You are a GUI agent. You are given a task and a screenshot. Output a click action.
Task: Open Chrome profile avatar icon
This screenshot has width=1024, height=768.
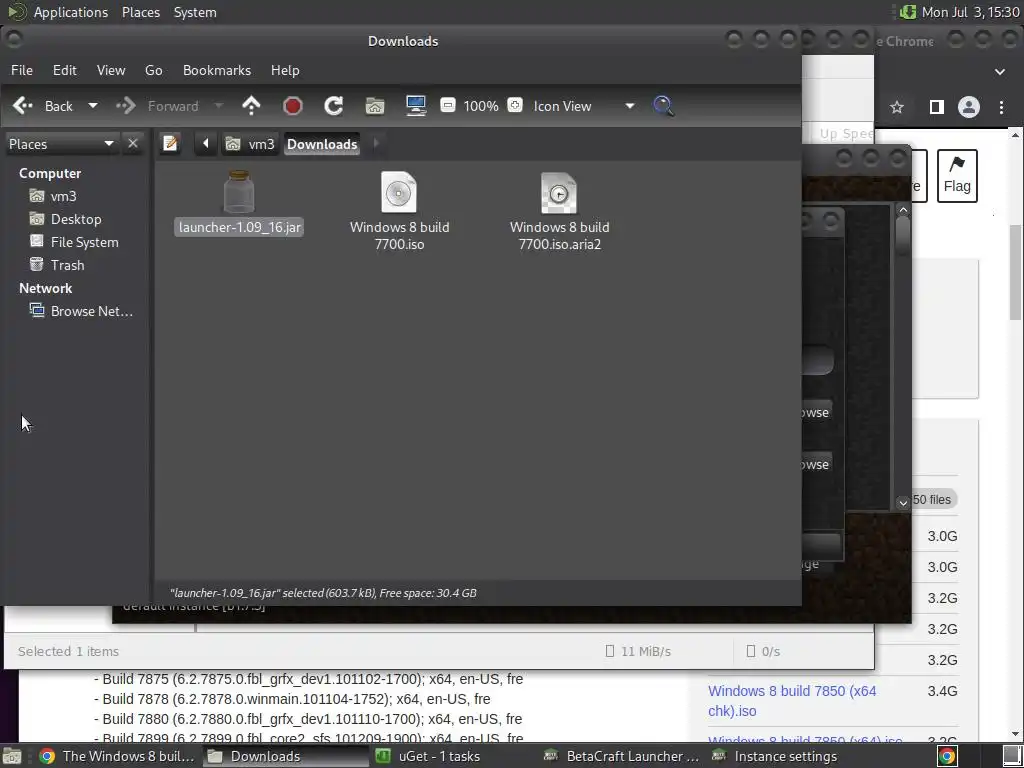(968, 106)
